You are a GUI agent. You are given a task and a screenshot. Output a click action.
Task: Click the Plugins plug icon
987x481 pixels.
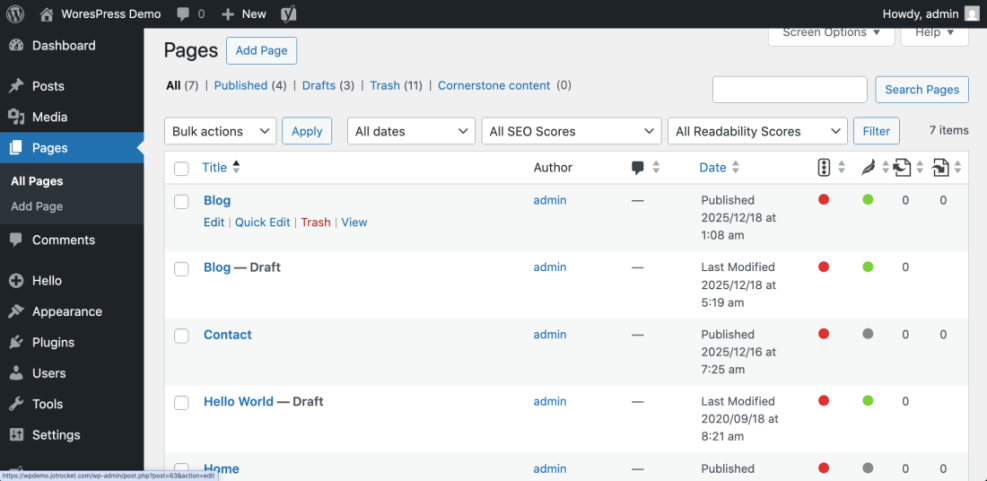point(16,342)
